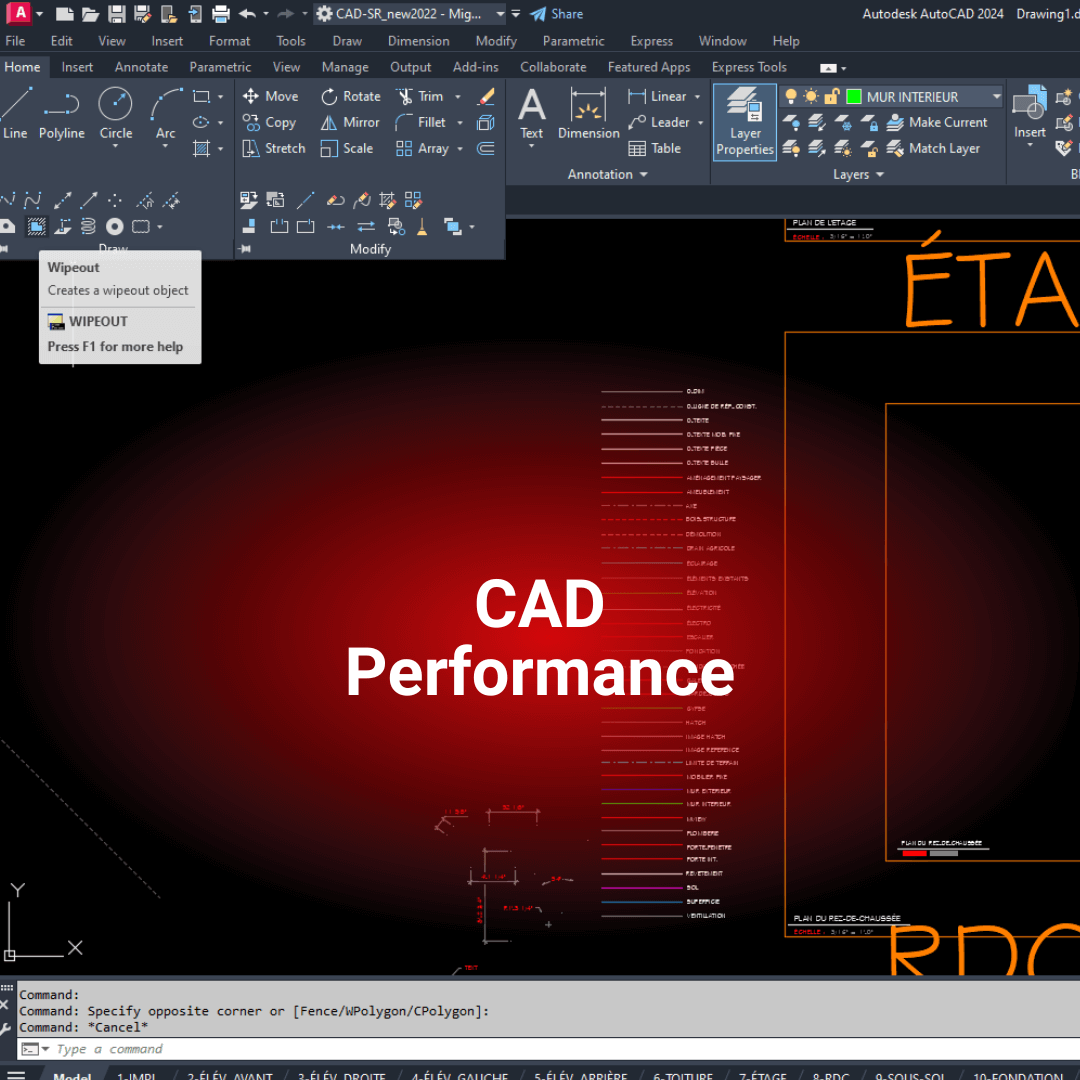Switch to the Annotate ribbon tab
Image resolution: width=1080 pixels, height=1080 pixels.
(x=141, y=67)
